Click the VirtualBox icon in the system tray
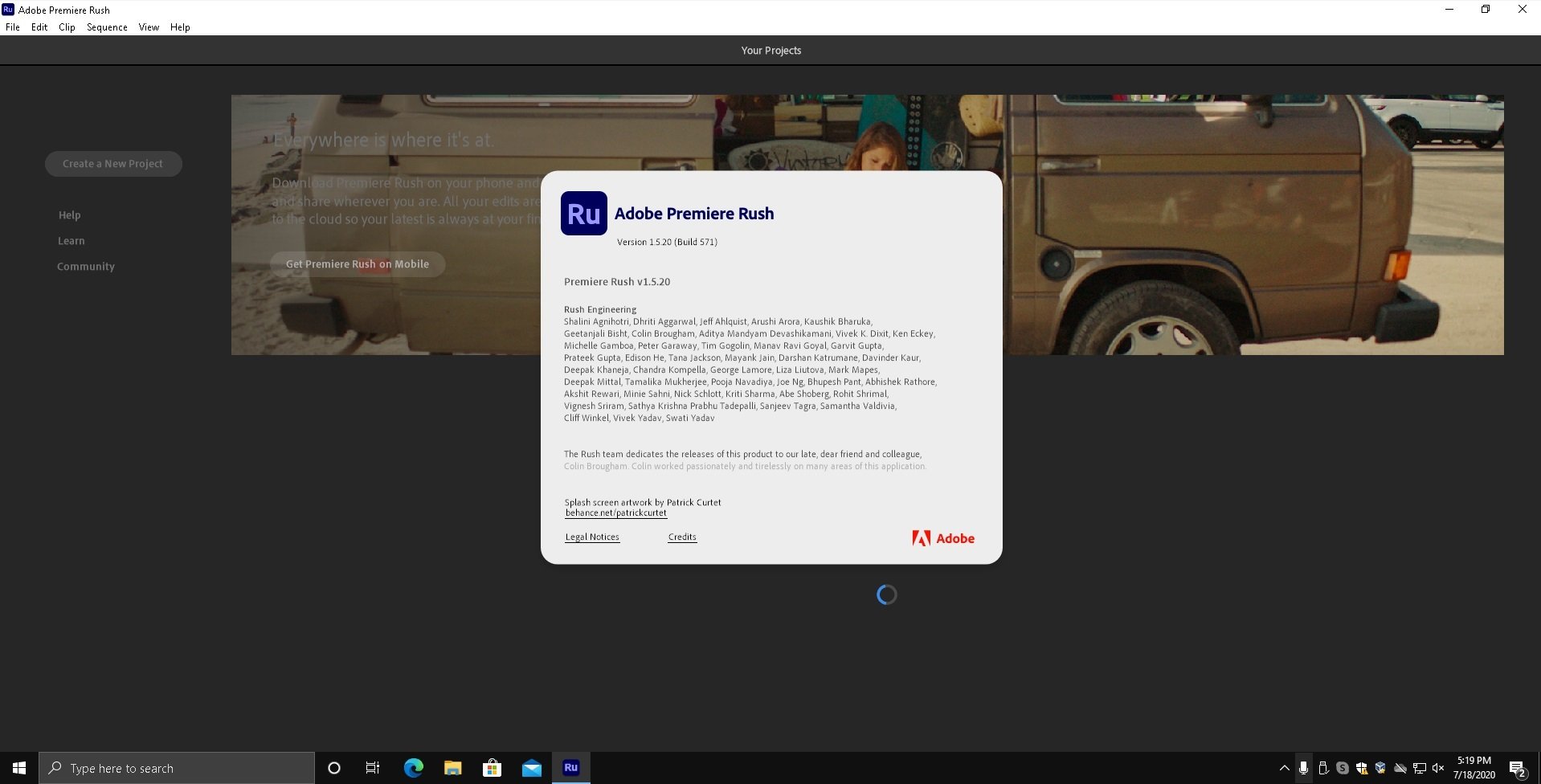Image resolution: width=1541 pixels, height=784 pixels. (1381, 768)
